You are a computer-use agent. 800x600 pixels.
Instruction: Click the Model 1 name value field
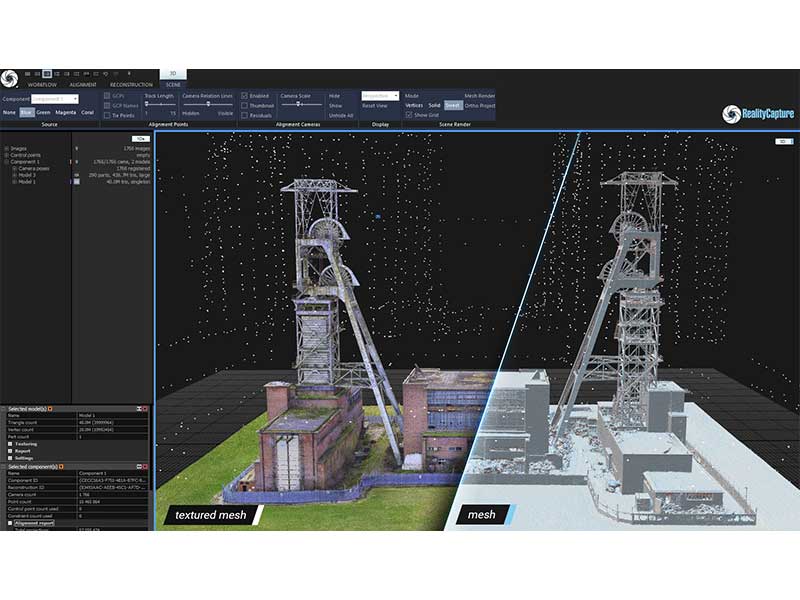[113, 415]
